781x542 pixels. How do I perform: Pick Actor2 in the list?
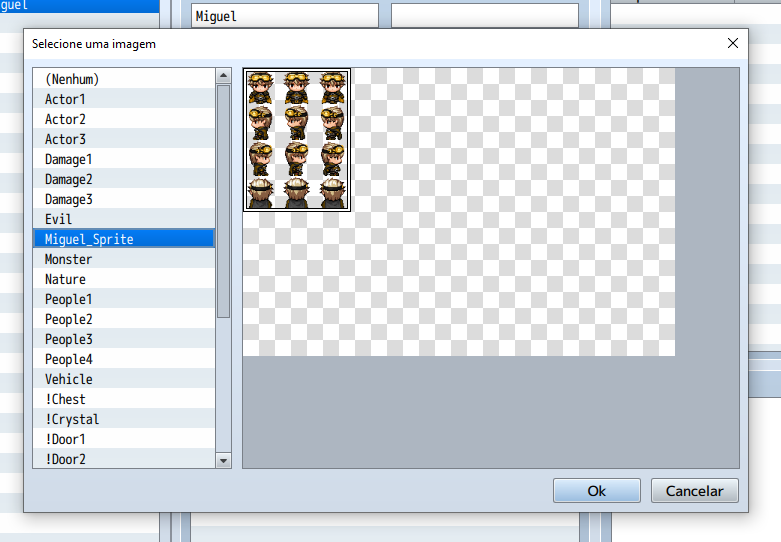[x=123, y=119]
